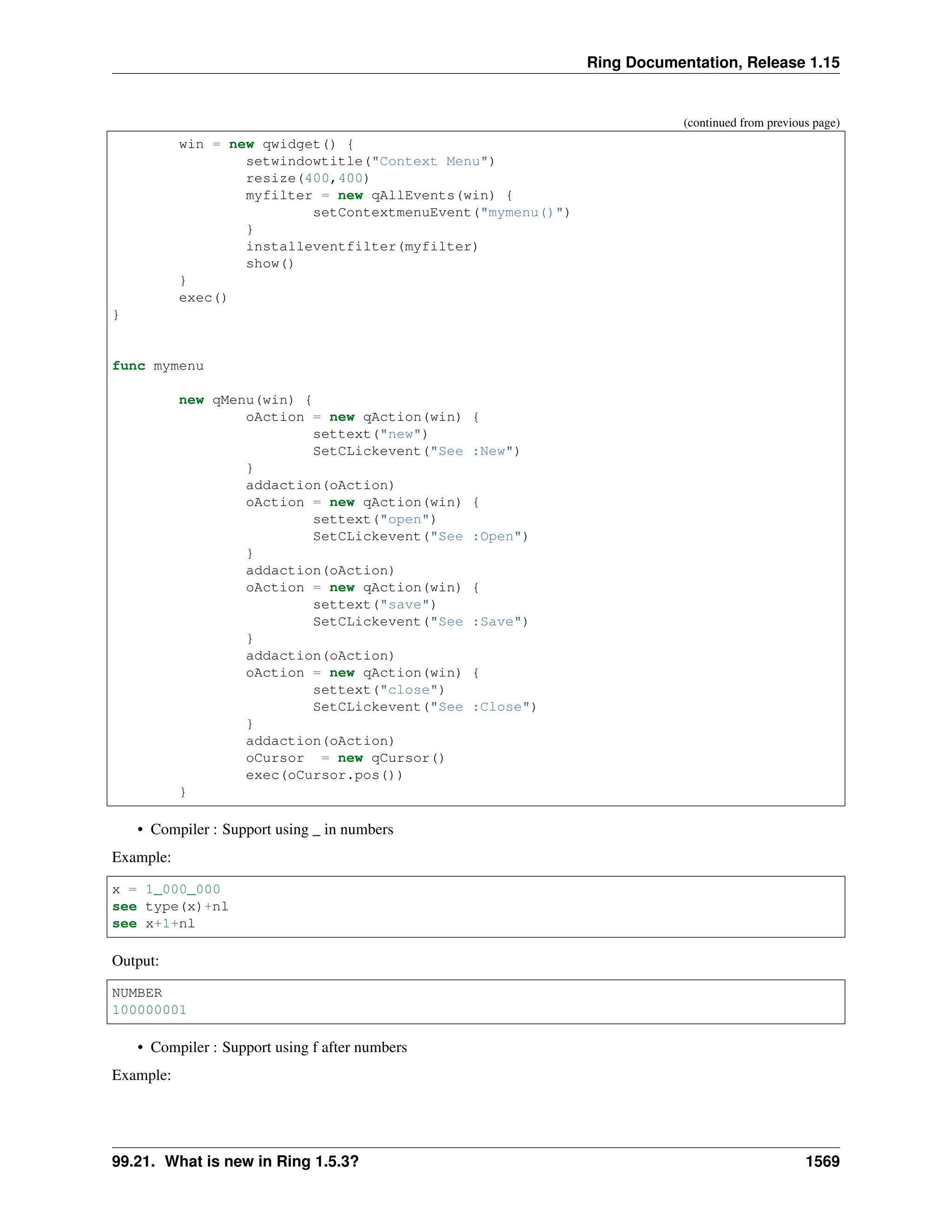Click the bullet 'Support using _ in numbers'
The image size is (952, 1232).
pos(271,830)
